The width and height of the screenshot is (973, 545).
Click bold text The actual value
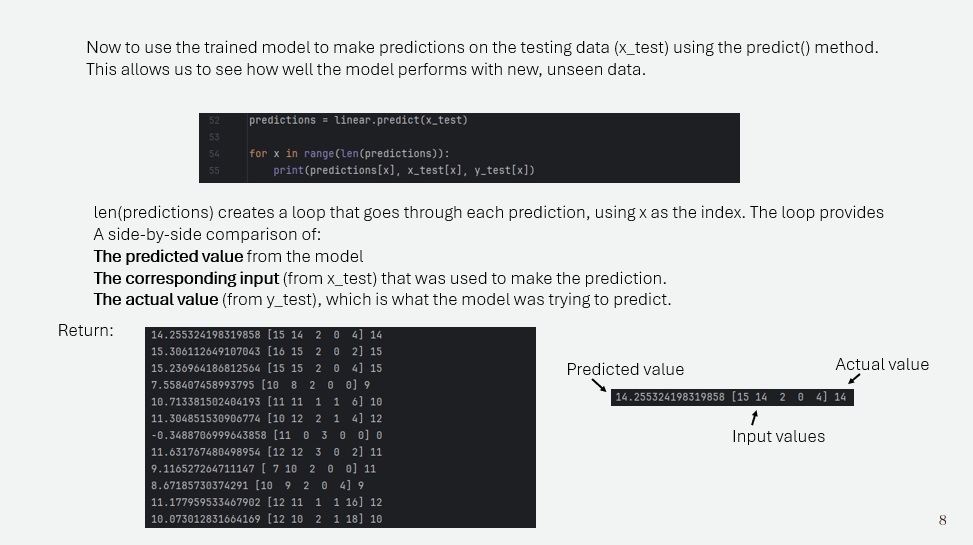(x=156, y=299)
